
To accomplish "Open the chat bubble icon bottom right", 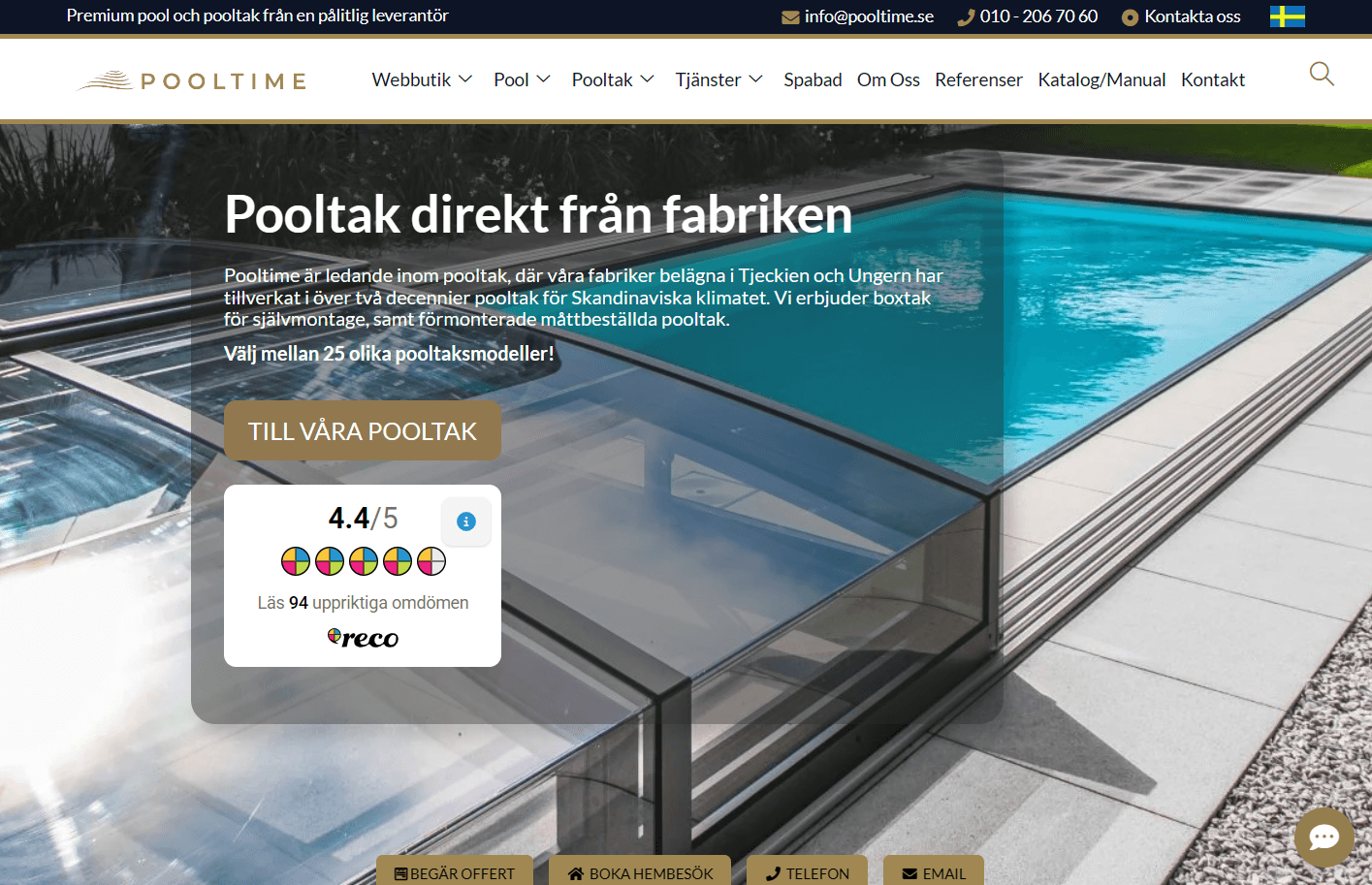I will (x=1323, y=837).
